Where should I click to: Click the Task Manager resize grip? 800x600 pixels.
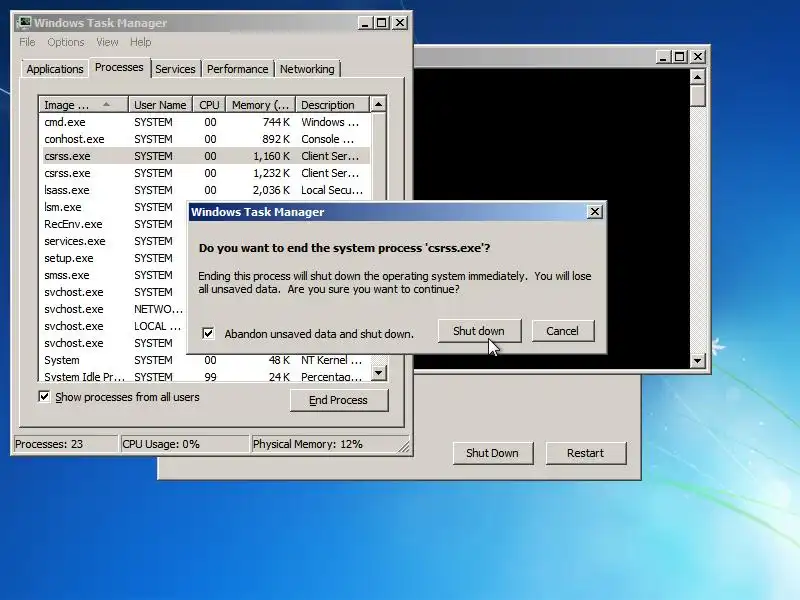click(x=404, y=446)
